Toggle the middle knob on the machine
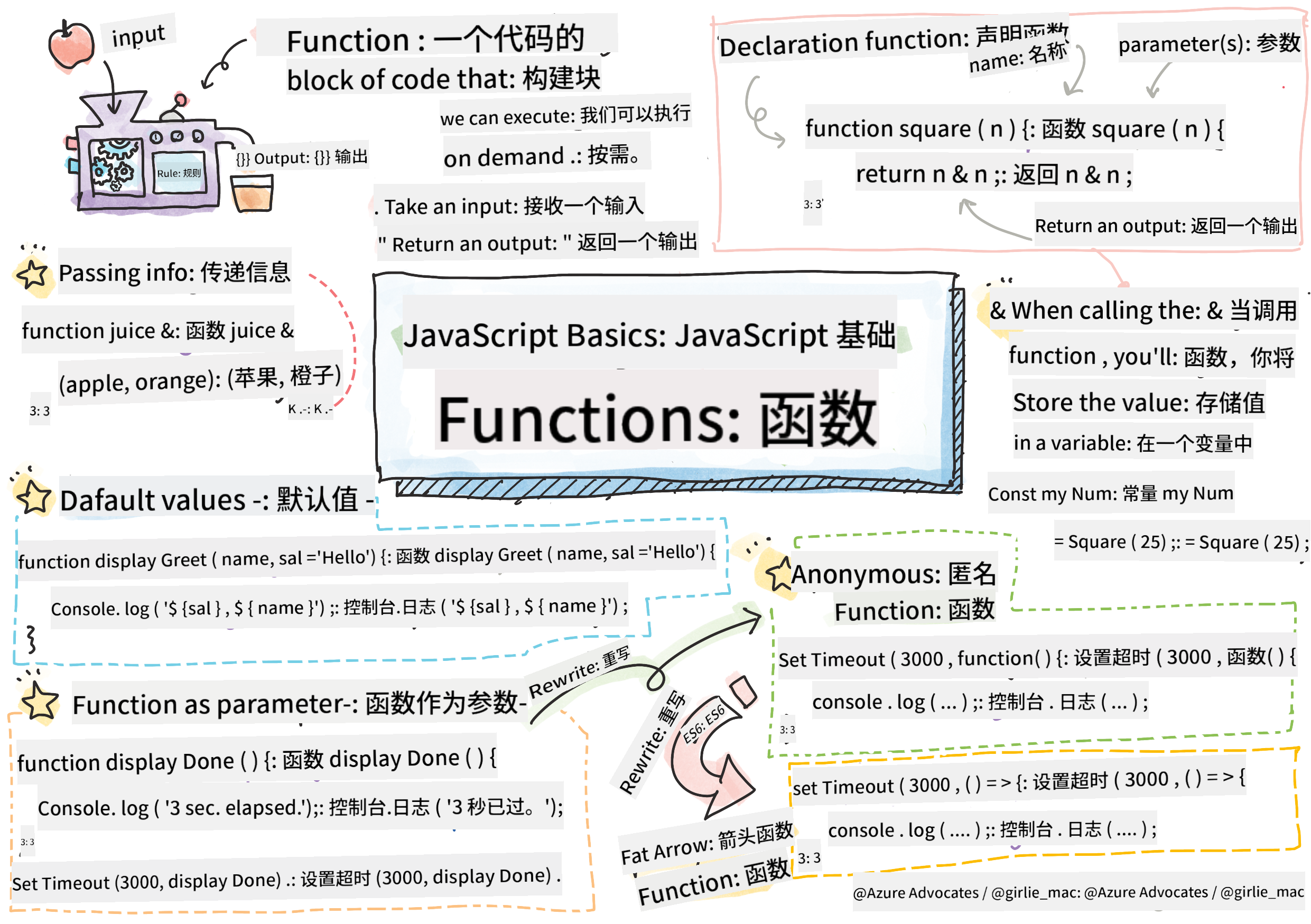Image resolution: width=1311 pixels, height=924 pixels. [178, 137]
